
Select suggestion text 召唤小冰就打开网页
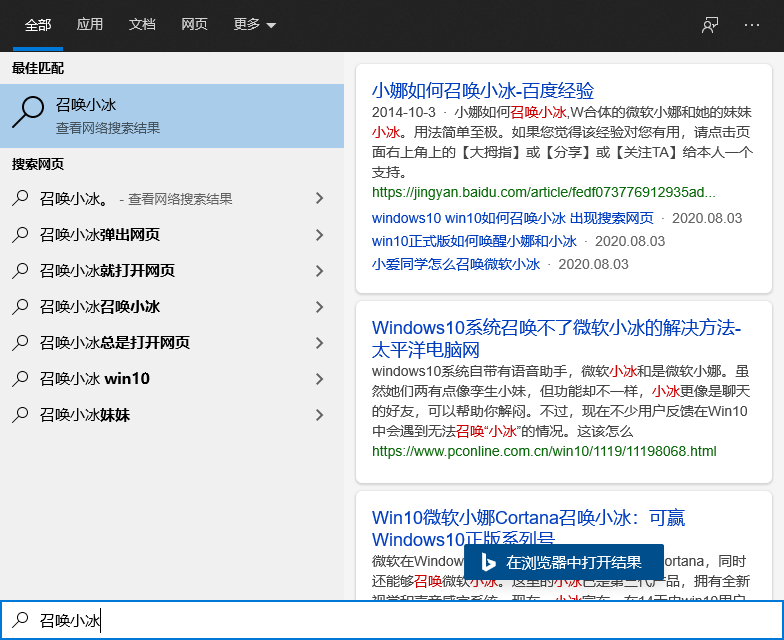click(x=108, y=270)
